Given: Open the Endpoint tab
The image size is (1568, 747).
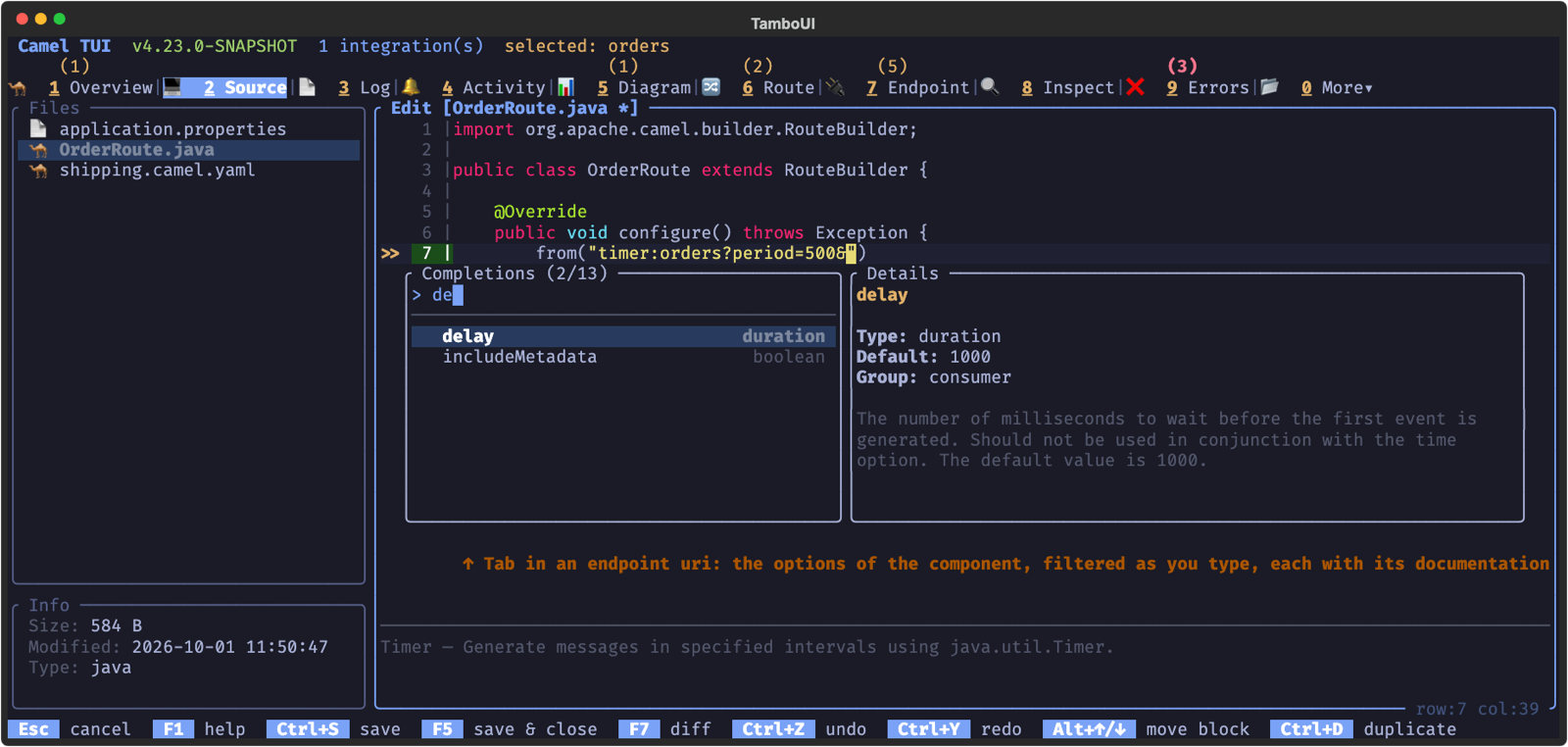Looking at the screenshot, I should [917, 87].
